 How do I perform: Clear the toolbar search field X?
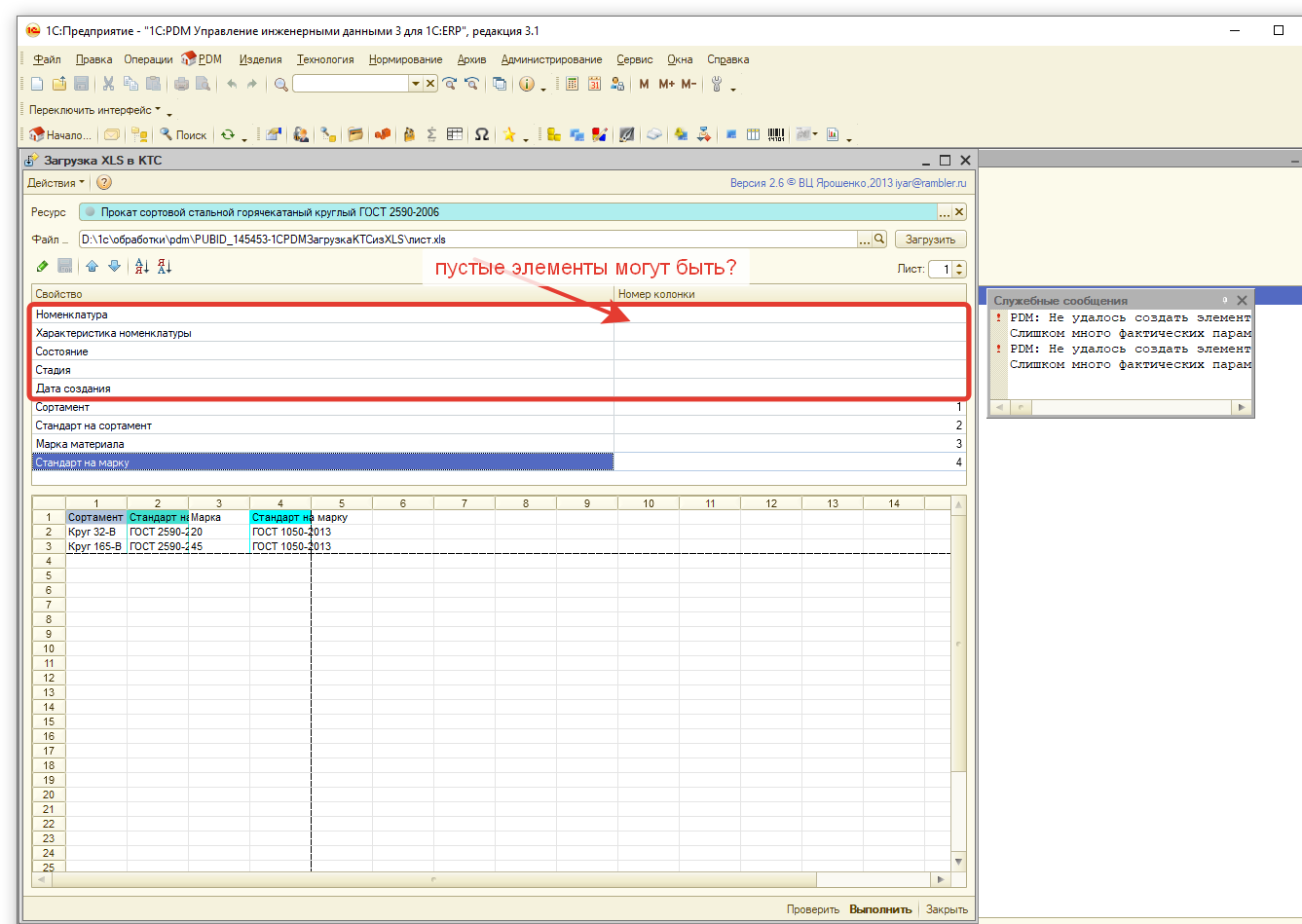pos(430,85)
